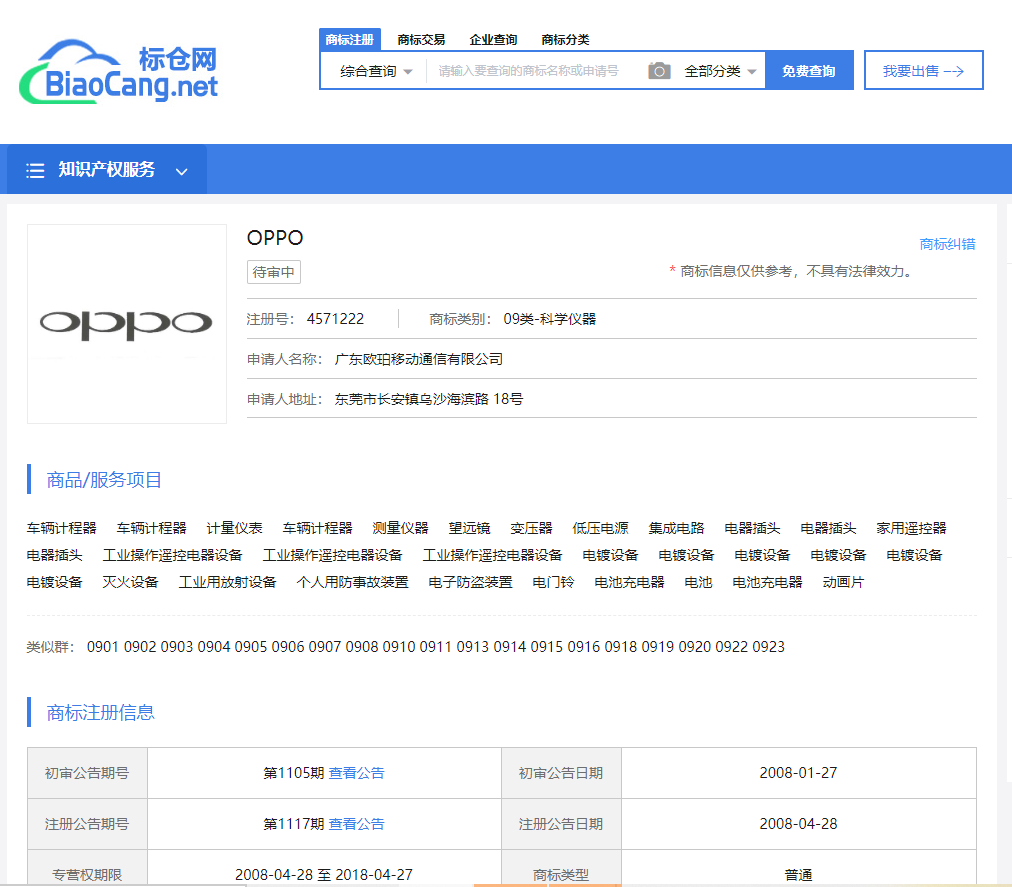Expand the 知识产权服务 chevron
Image resolution: width=1012 pixels, height=887 pixels.
(x=182, y=171)
